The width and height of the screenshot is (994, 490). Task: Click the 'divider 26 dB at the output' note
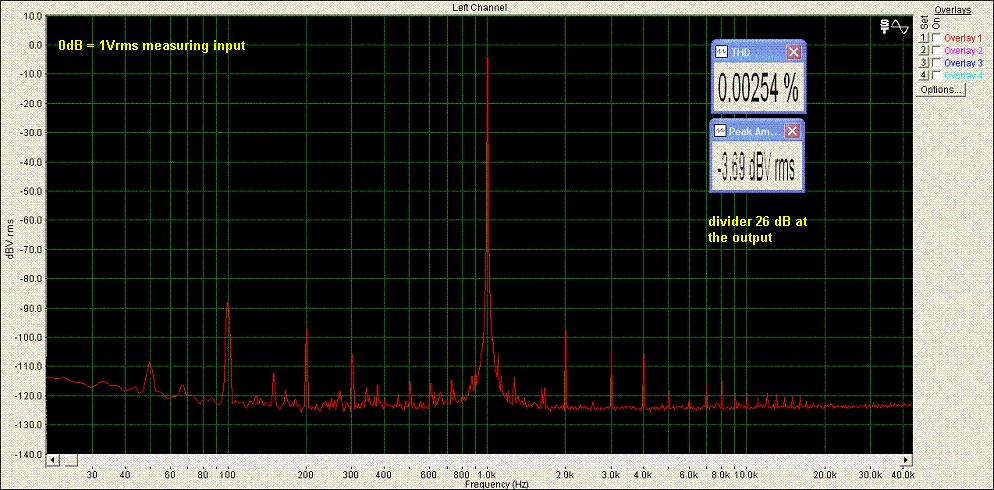757,231
